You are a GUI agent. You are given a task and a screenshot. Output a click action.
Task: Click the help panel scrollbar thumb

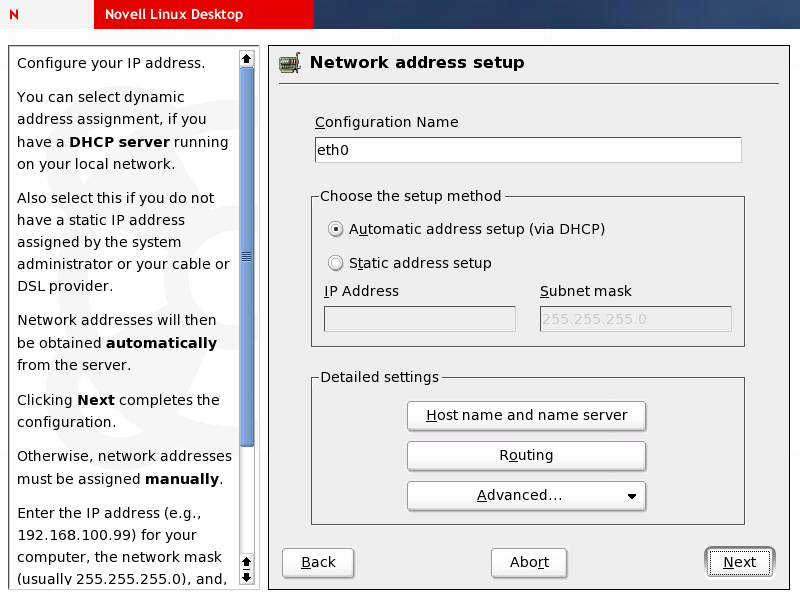coord(247,257)
